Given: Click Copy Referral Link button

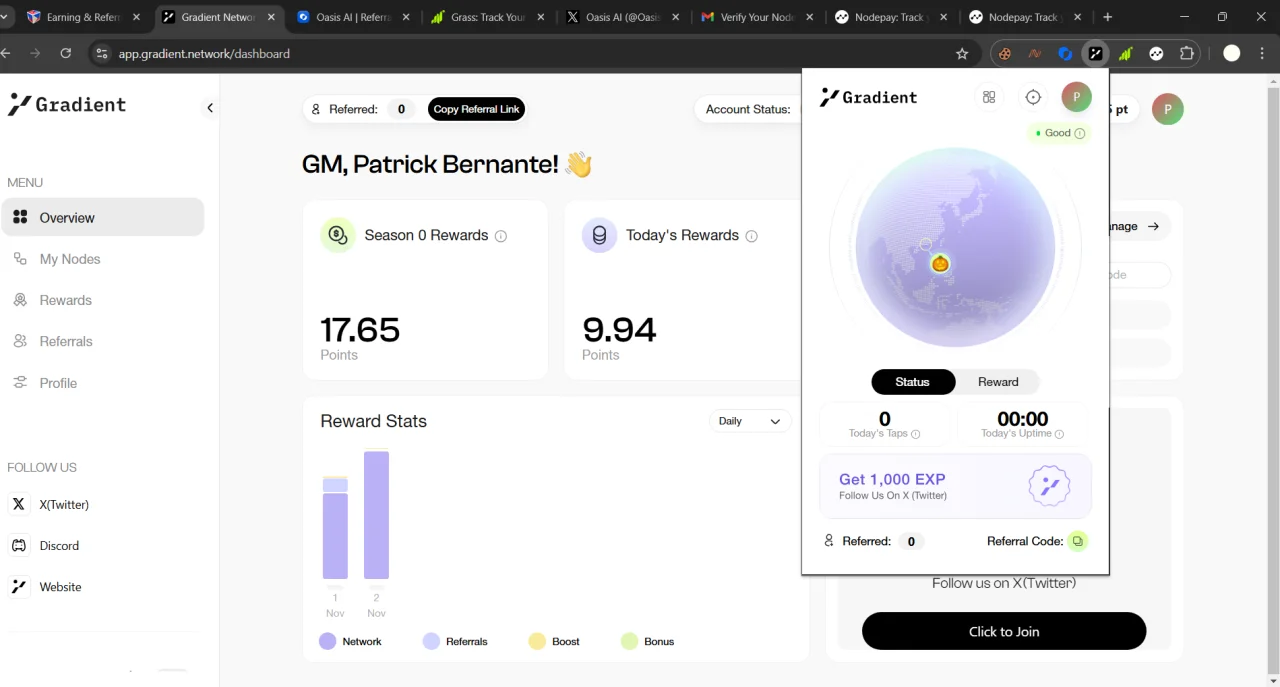Looking at the screenshot, I should pos(476,109).
